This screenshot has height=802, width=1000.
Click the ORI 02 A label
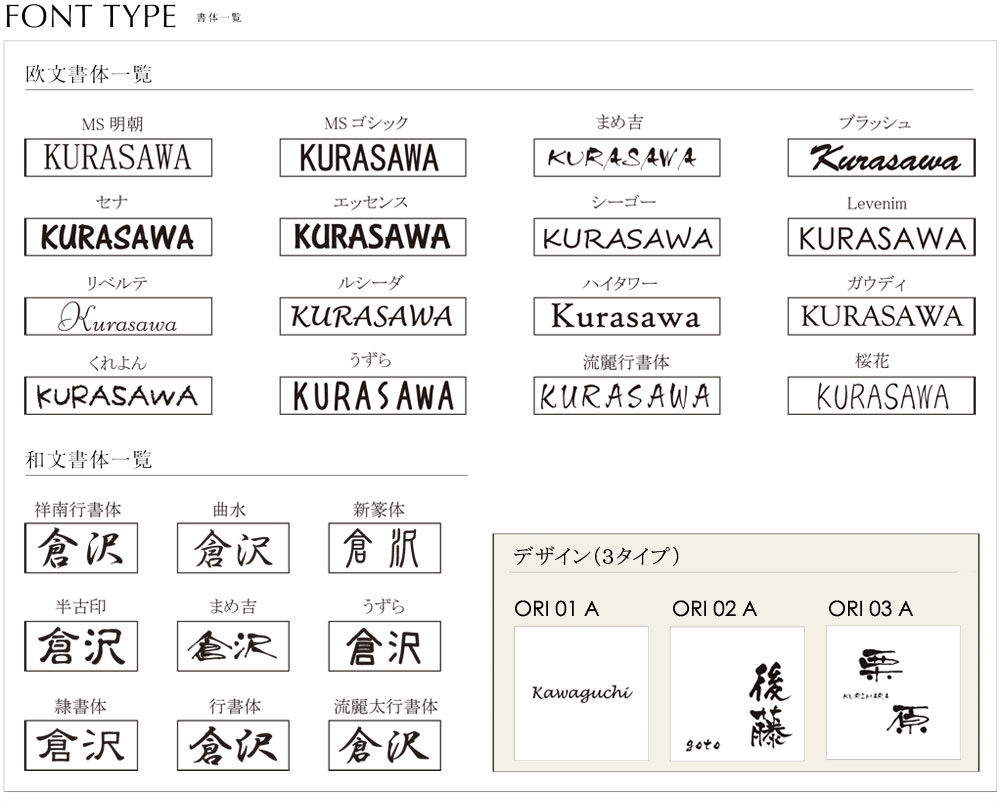(x=714, y=609)
